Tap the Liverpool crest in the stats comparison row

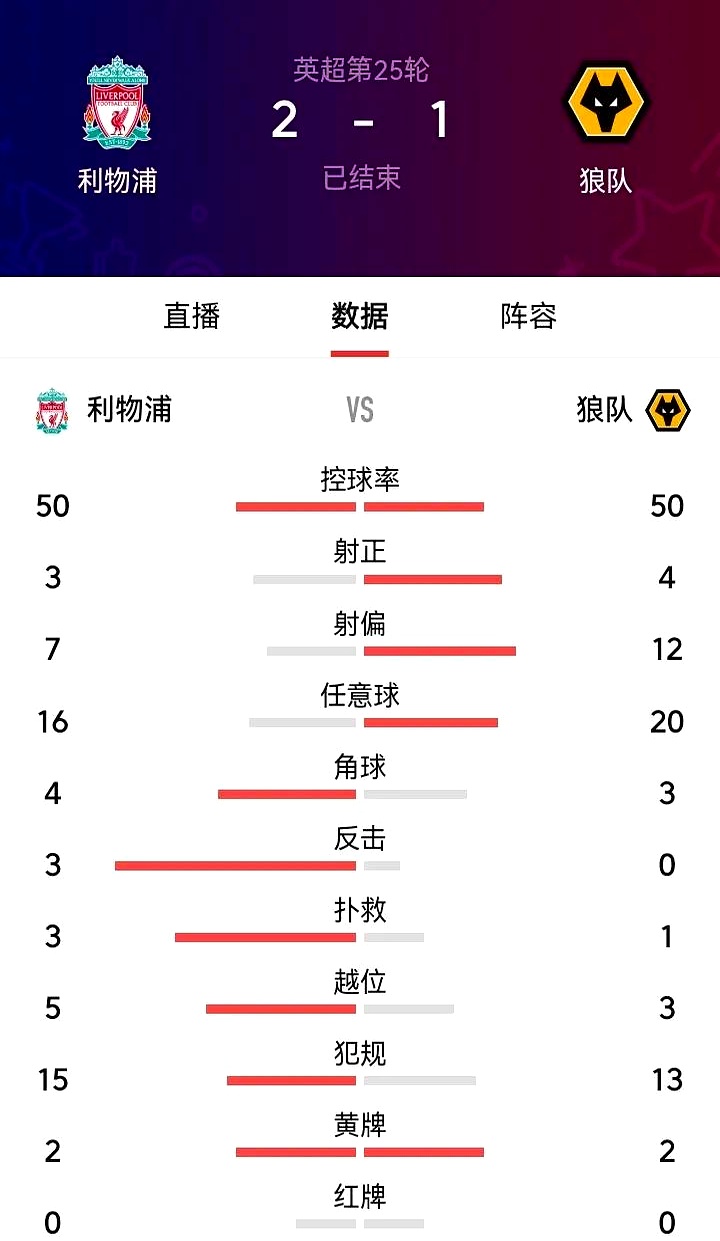tap(51, 409)
